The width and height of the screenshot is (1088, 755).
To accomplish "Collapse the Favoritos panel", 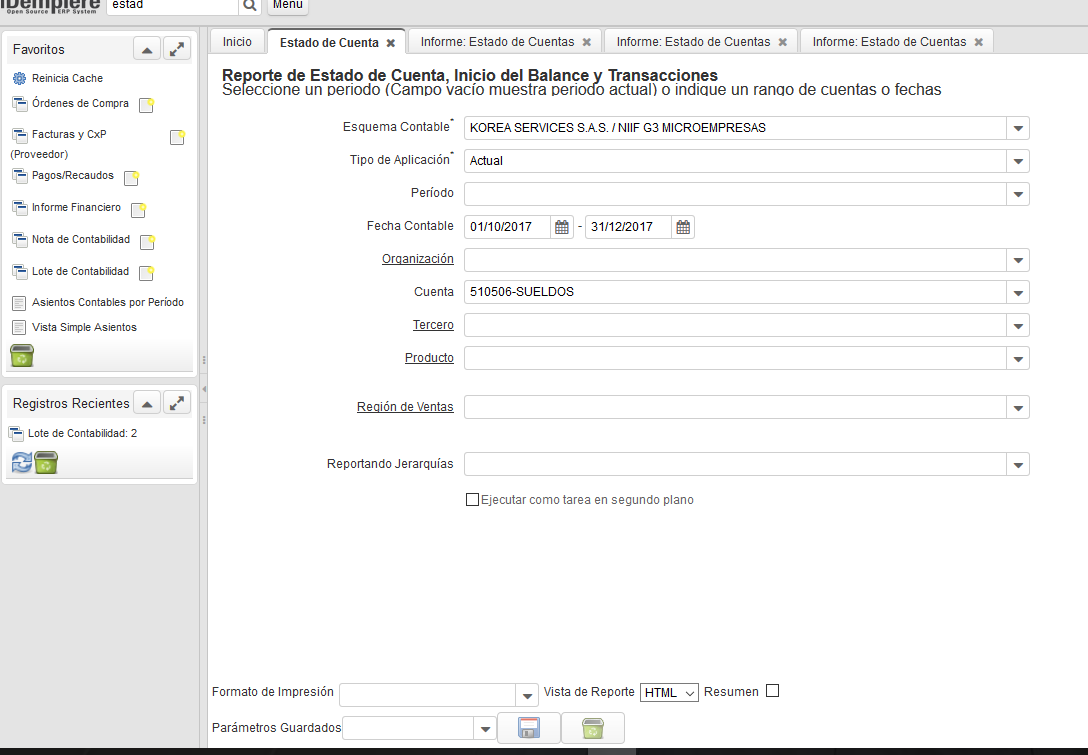I will pos(147,49).
